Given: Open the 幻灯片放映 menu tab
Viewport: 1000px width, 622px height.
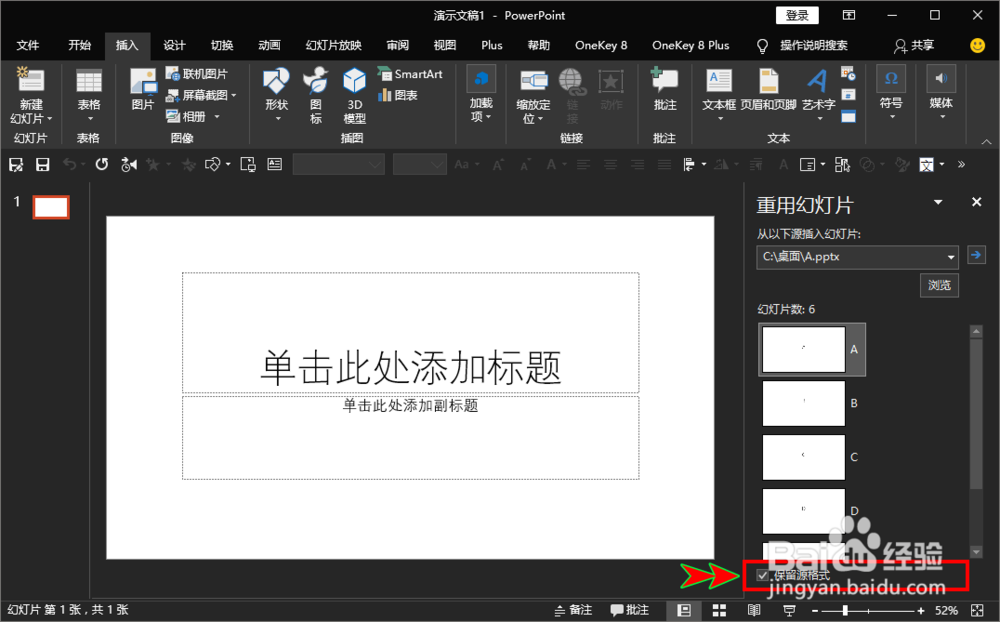Looking at the screenshot, I should pos(332,45).
